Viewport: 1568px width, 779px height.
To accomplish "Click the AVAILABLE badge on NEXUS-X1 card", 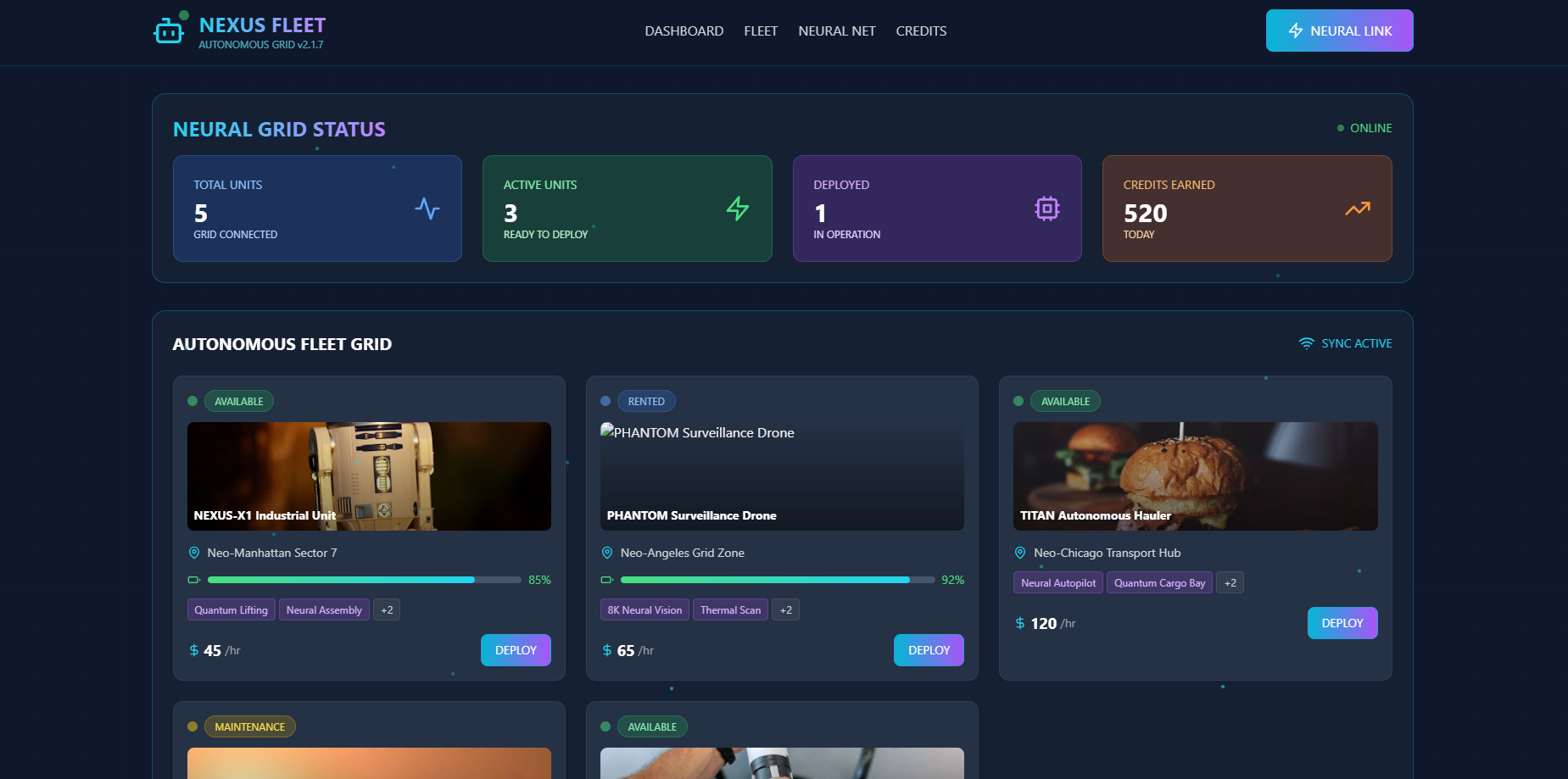I will (x=239, y=401).
